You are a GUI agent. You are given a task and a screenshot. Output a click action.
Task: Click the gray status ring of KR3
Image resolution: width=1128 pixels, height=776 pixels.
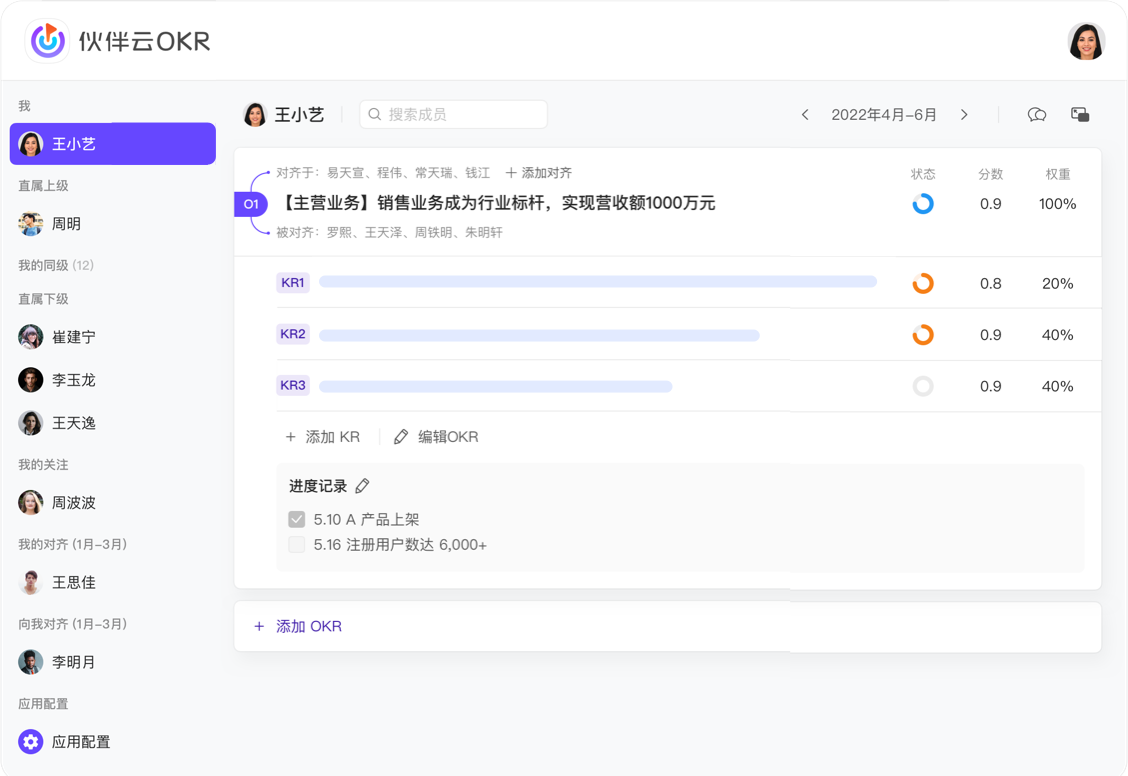click(923, 386)
